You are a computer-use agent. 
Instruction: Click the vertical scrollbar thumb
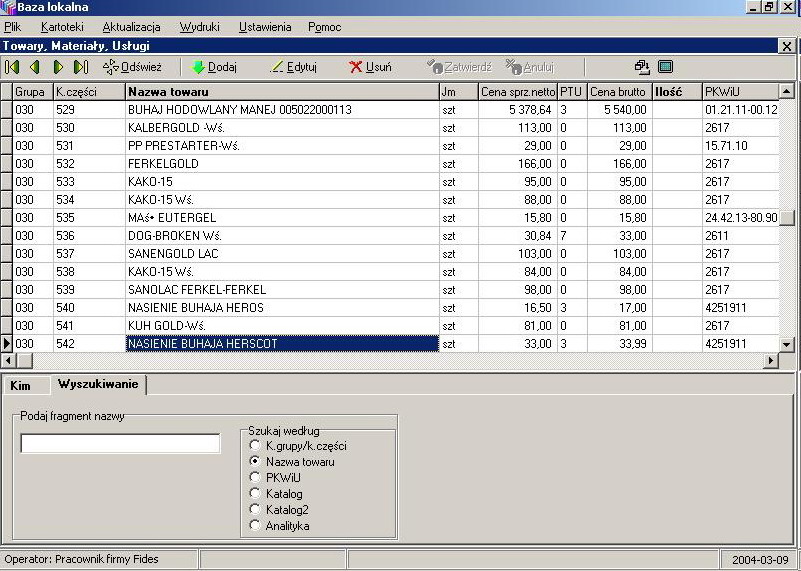(787, 218)
